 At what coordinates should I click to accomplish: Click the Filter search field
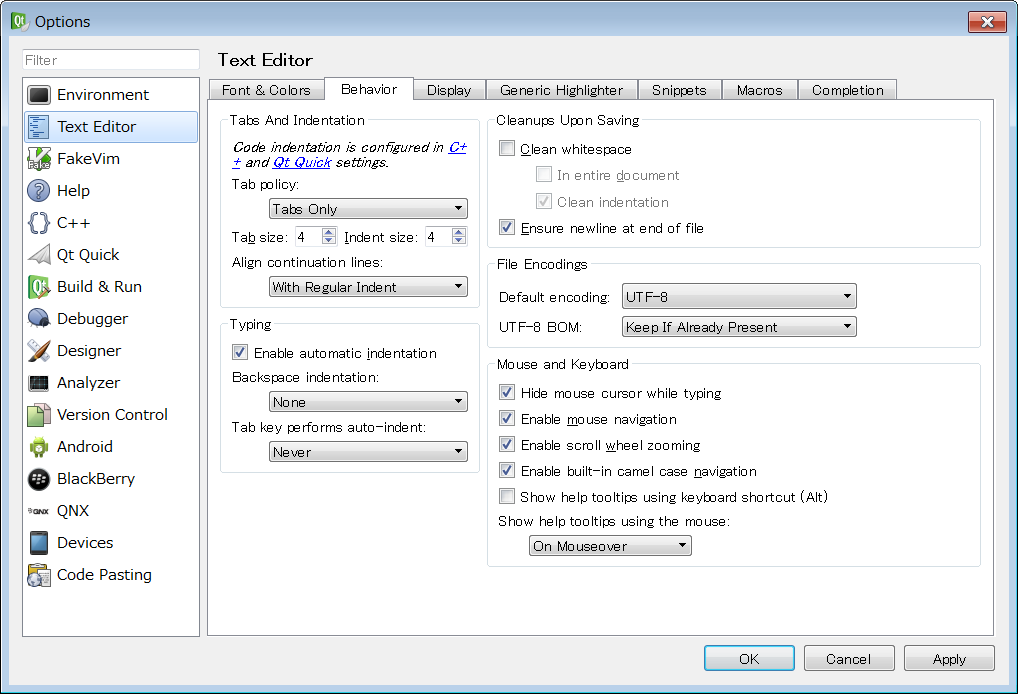(111, 60)
